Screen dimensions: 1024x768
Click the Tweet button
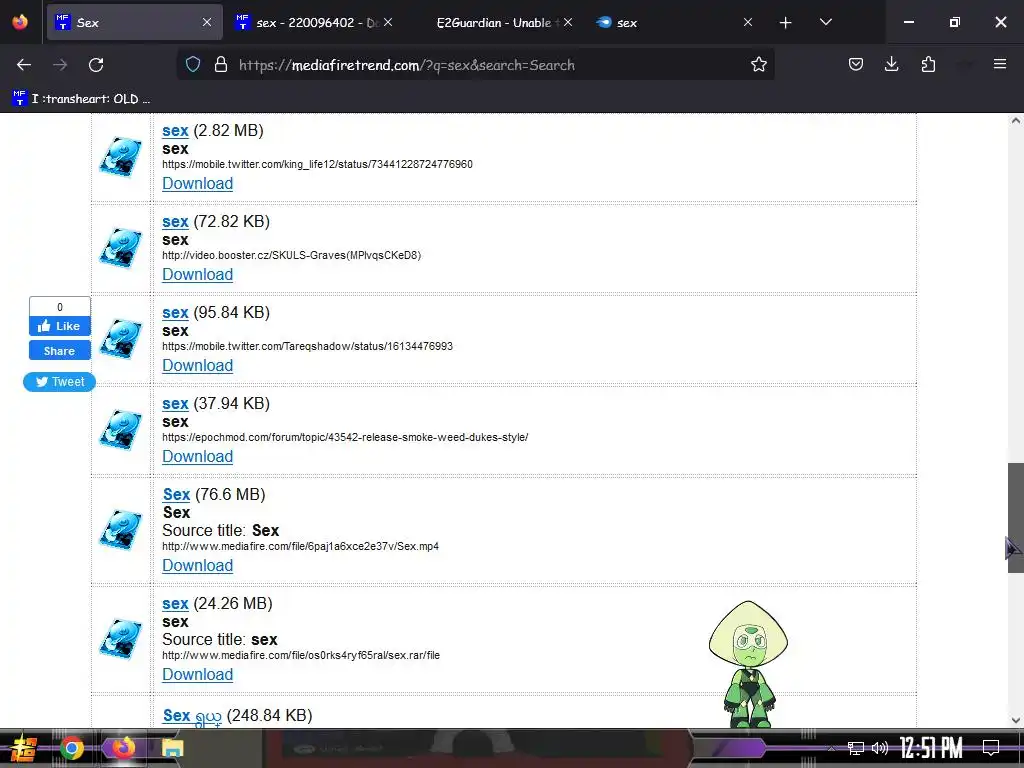tap(59, 382)
